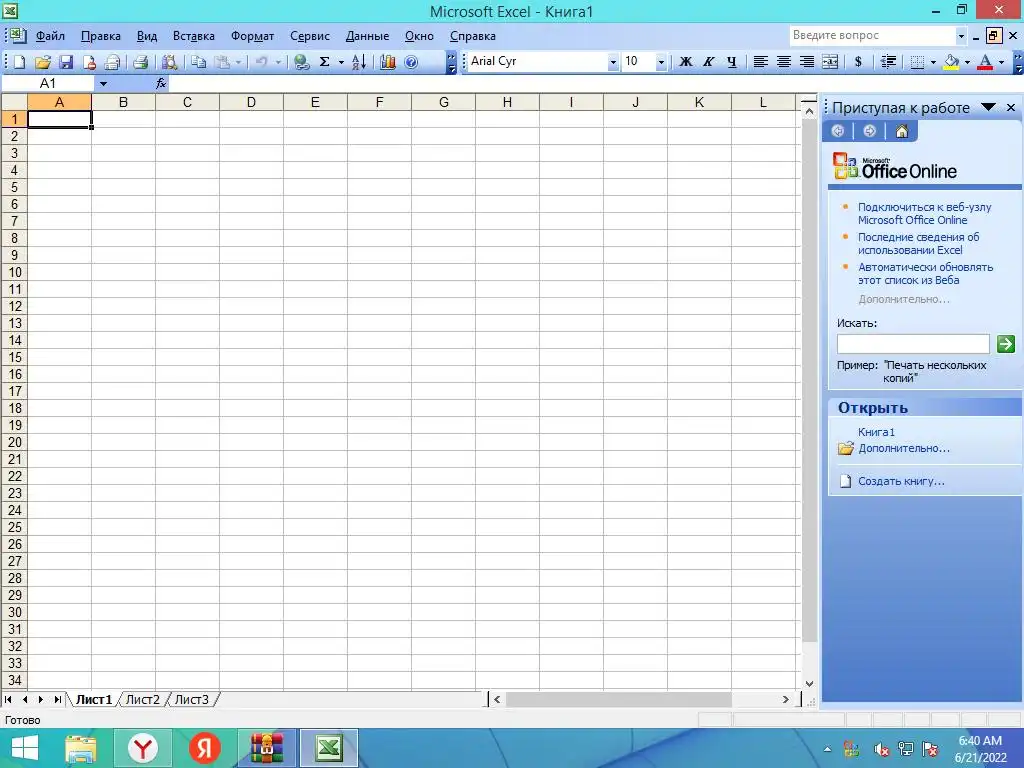Viewport: 1024px width, 768px height.
Task: Click 'Создать книгу…' link
Action: (901, 481)
